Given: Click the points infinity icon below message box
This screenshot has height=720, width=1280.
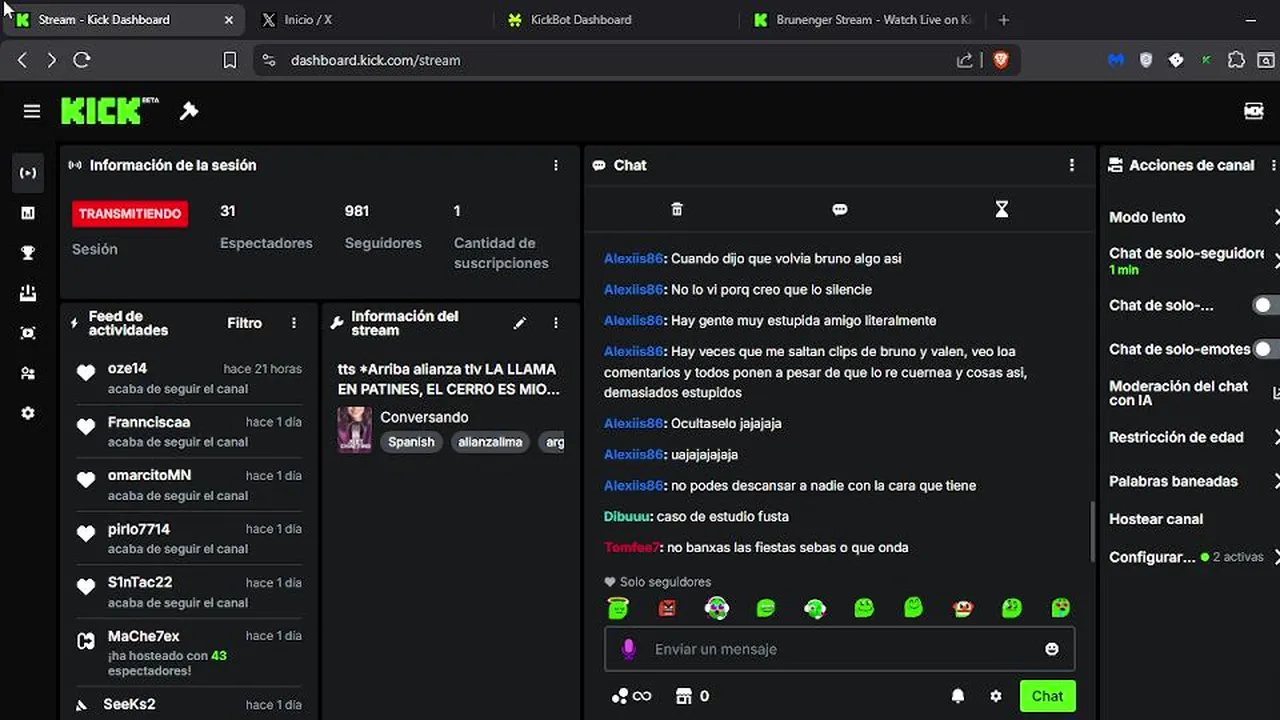Looking at the screenshot, I should tap(631, 696).
